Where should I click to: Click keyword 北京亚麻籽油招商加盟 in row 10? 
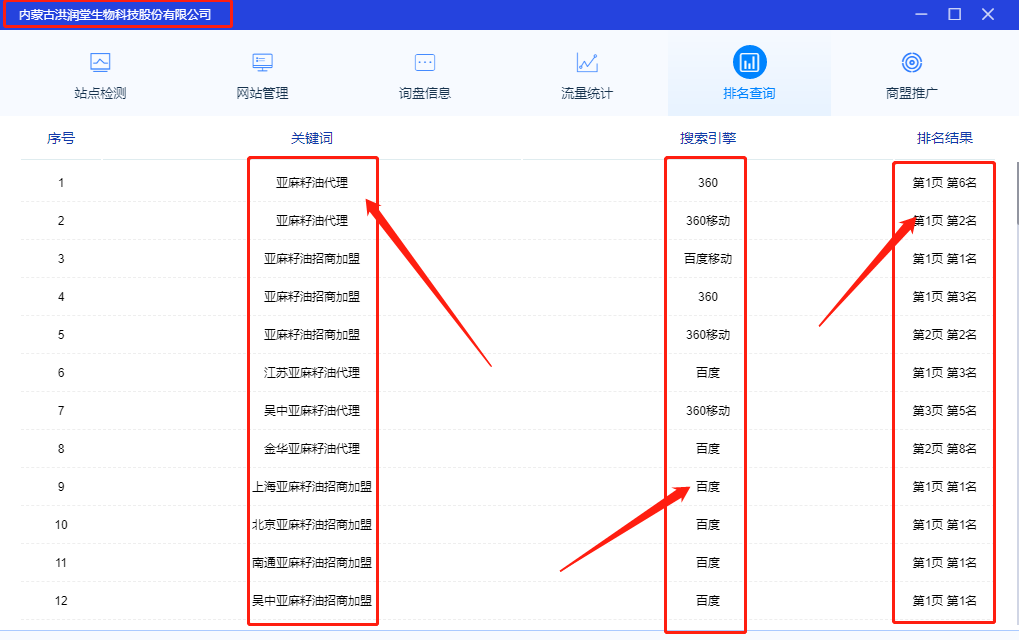312,524
